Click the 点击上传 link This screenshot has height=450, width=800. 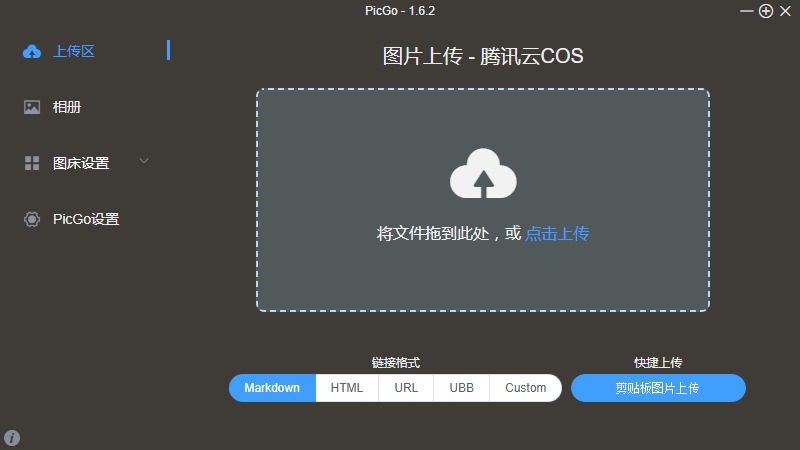[x=557, y=234]
